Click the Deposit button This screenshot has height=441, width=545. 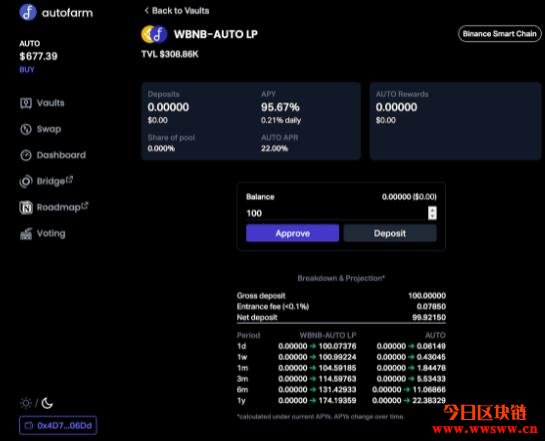pyautogui.click(x=390, y=233)
